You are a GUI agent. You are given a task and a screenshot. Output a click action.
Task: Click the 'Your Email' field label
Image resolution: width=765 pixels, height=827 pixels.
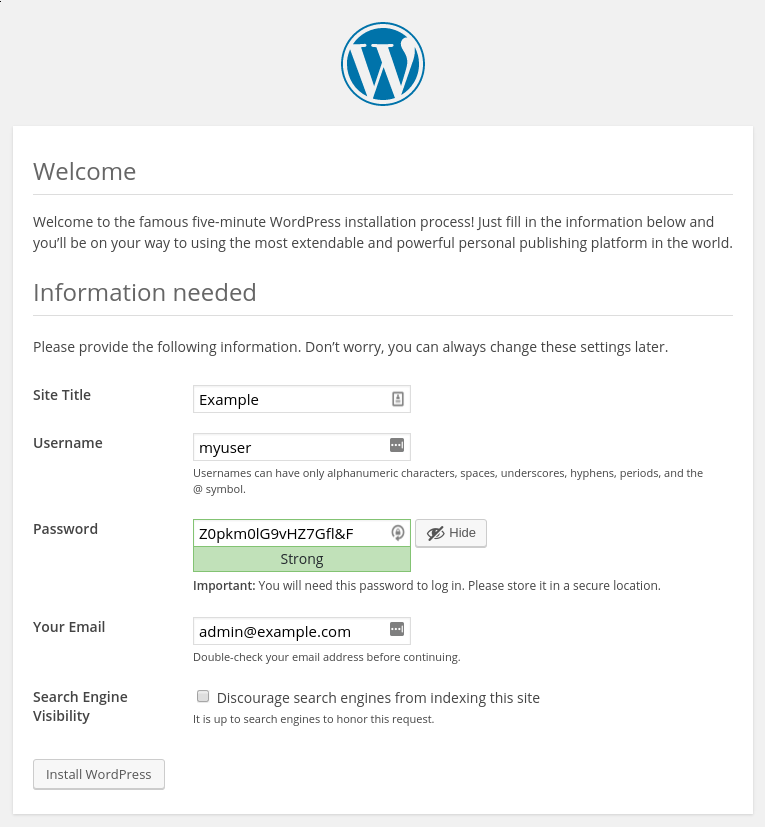click(x=69, y=627)
